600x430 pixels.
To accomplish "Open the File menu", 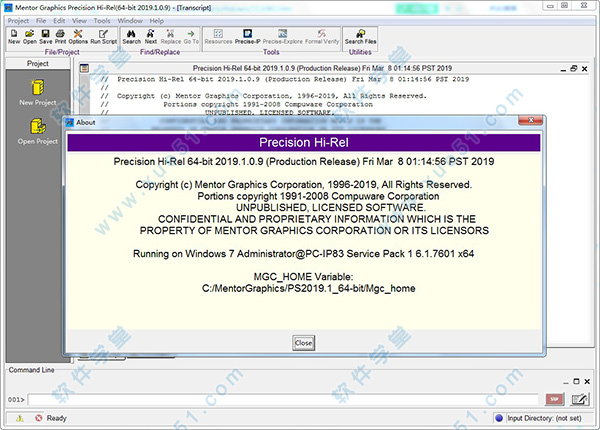I will 41,21.
